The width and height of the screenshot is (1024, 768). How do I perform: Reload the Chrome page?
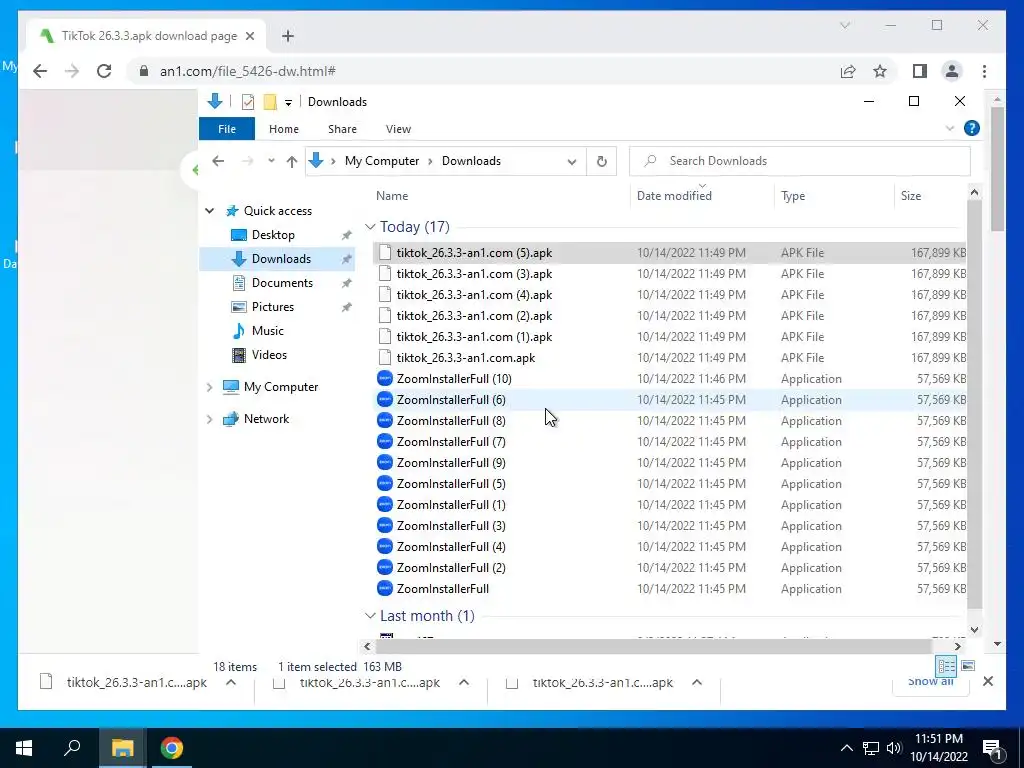(x=104, y=71)
